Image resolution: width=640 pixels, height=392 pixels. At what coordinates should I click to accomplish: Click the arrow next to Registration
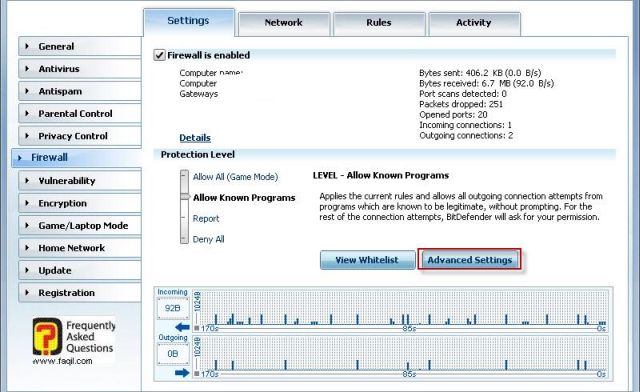tap(27, 293)
